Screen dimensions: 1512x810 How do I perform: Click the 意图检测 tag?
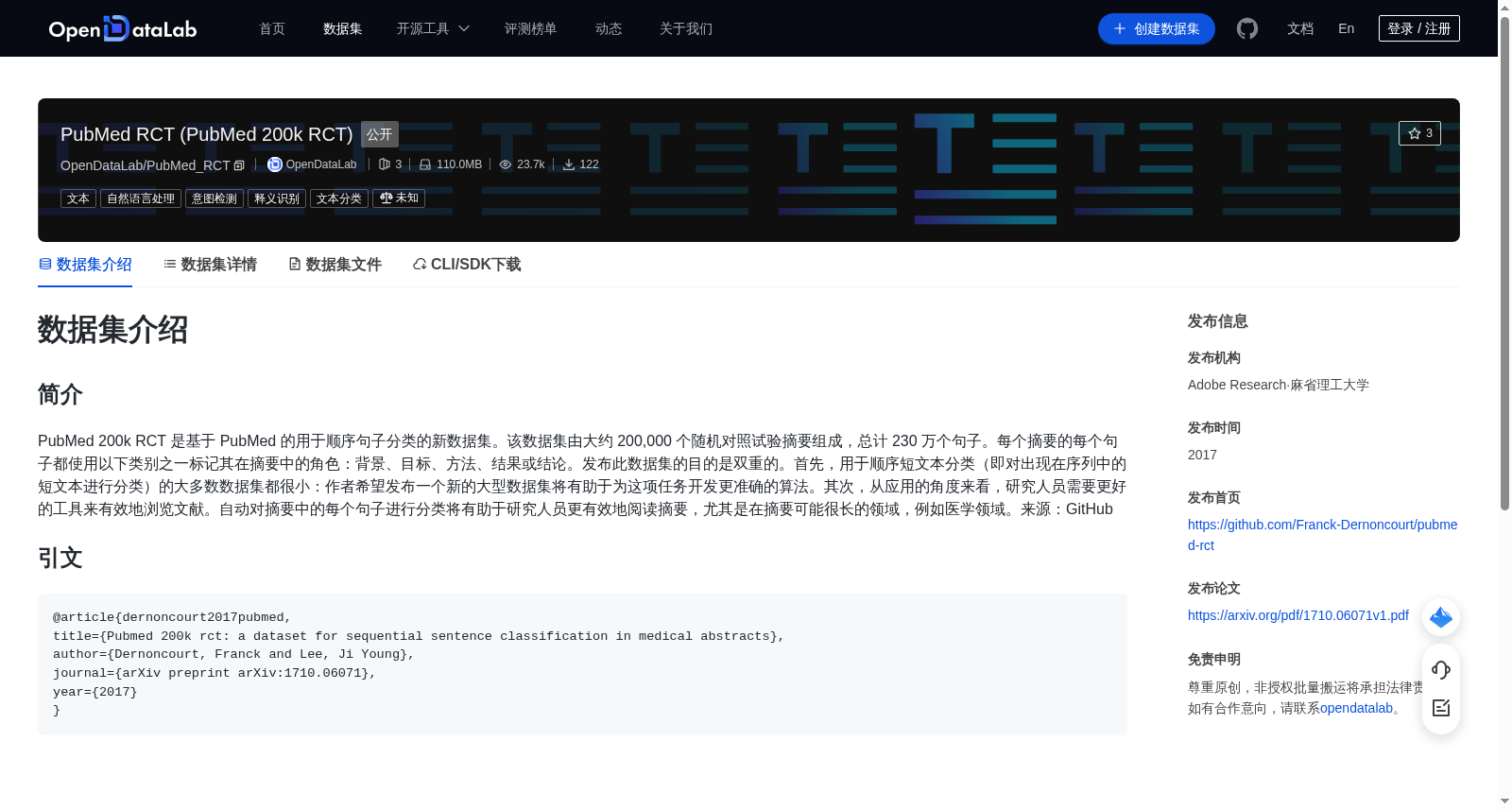pos(215,198)
